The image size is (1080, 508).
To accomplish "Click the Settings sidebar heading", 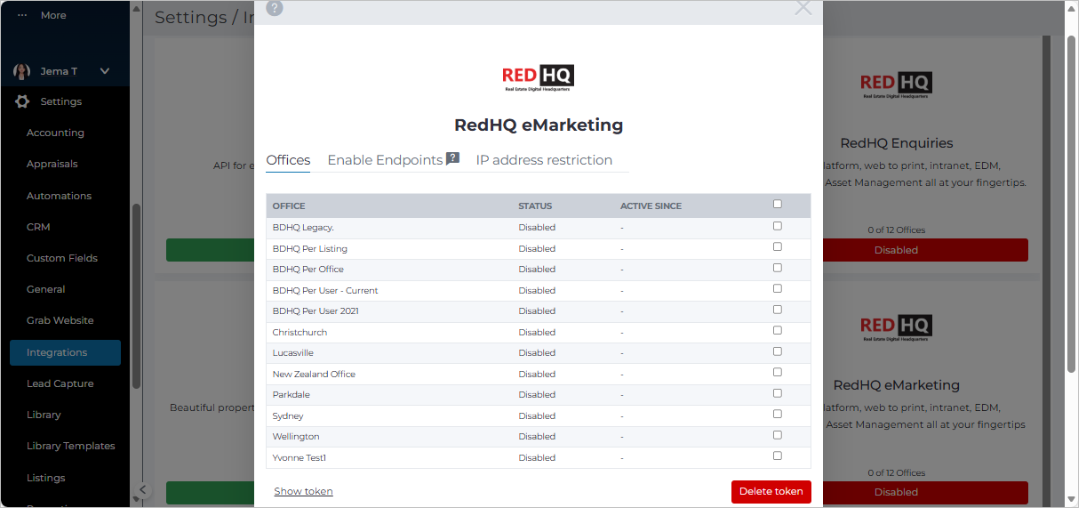I will click(61, 101).
